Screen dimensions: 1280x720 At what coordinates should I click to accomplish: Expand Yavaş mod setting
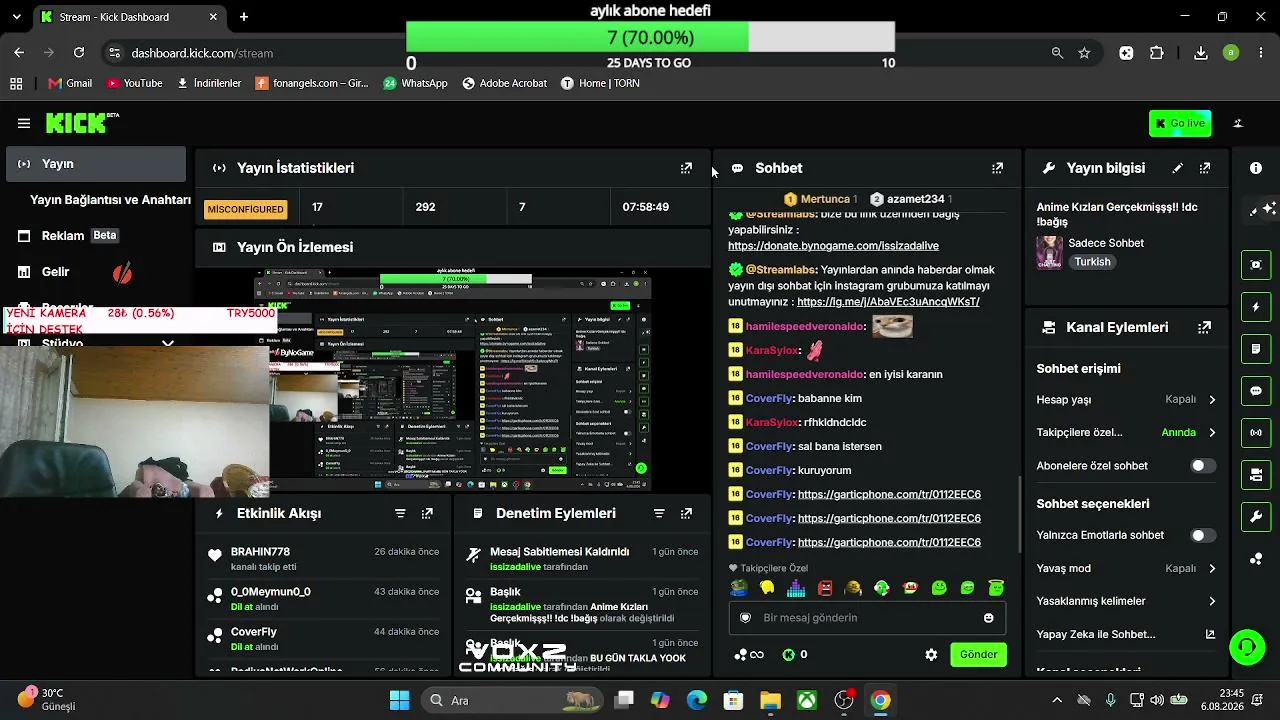[1126, 569]
